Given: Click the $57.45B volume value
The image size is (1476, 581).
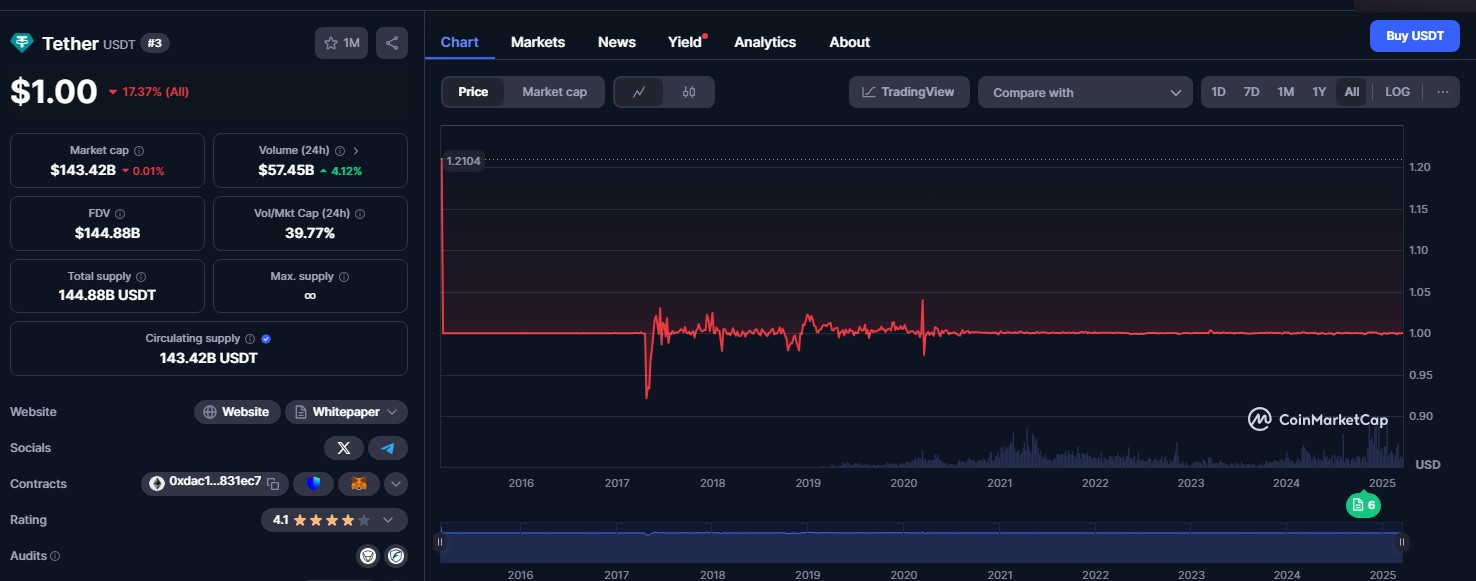Looking at the screenshot, I should (286, 170).
